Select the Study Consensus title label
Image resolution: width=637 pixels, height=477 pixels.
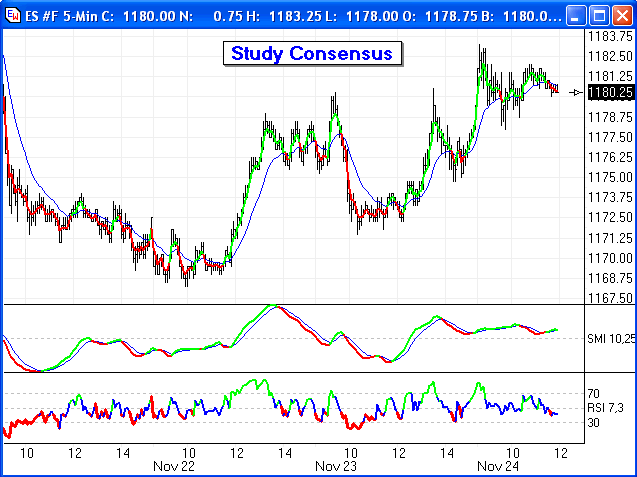(x=312, y=53)
